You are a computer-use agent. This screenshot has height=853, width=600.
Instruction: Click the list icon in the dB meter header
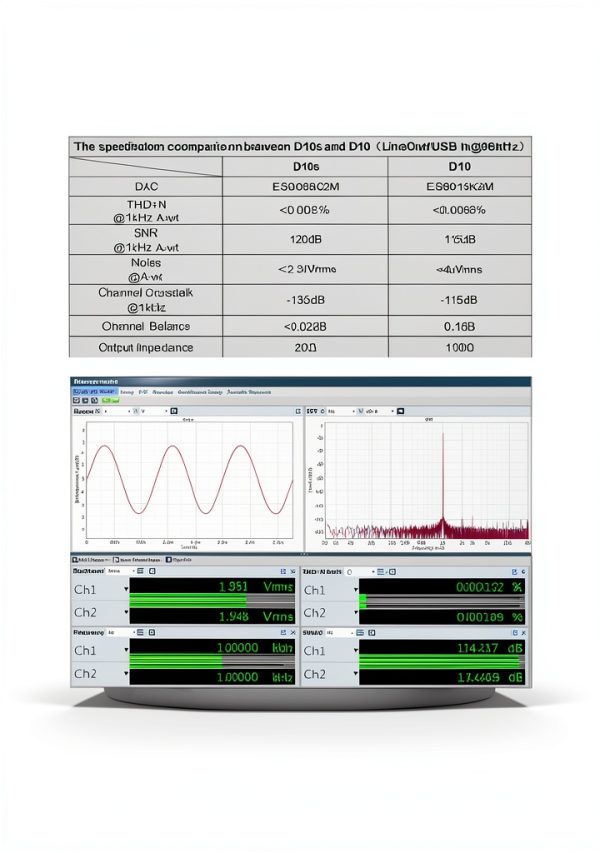point(360,633)
